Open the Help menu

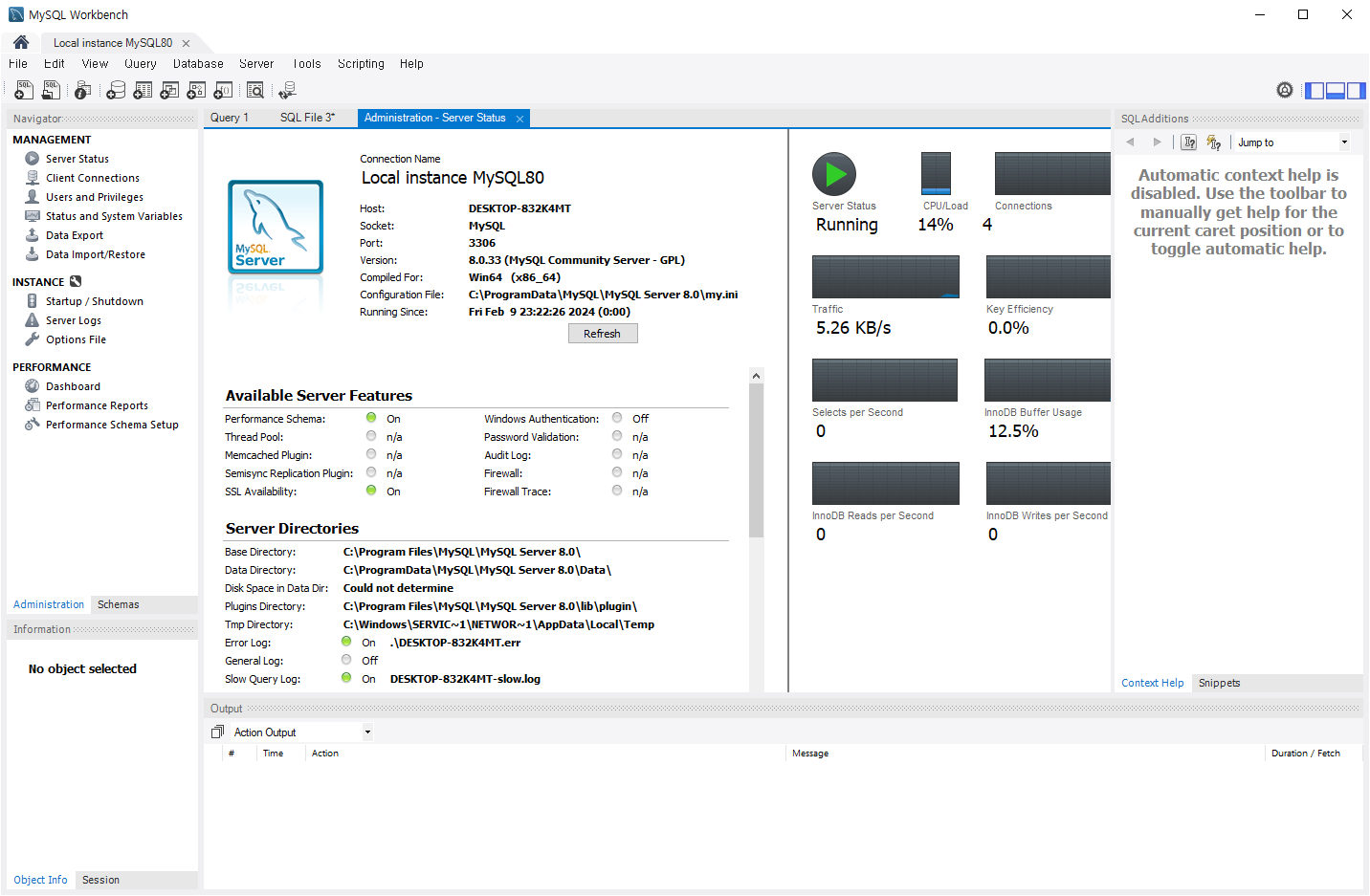pos(411,64)
